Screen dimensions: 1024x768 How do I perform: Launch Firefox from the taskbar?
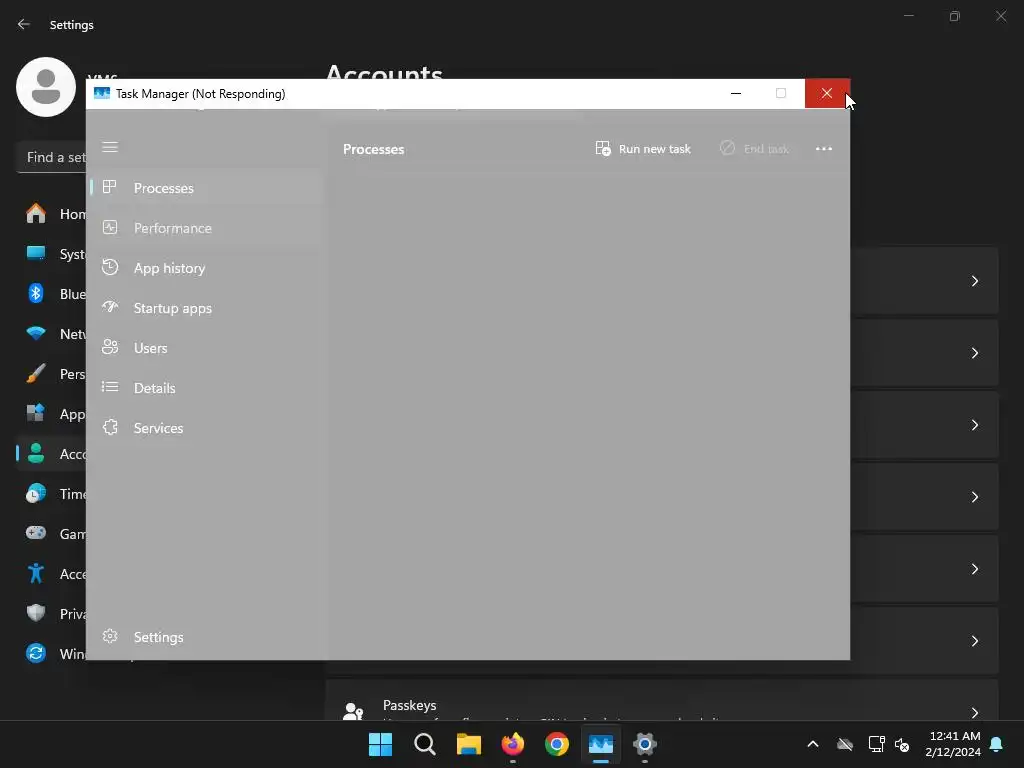(x=513, y=744)
